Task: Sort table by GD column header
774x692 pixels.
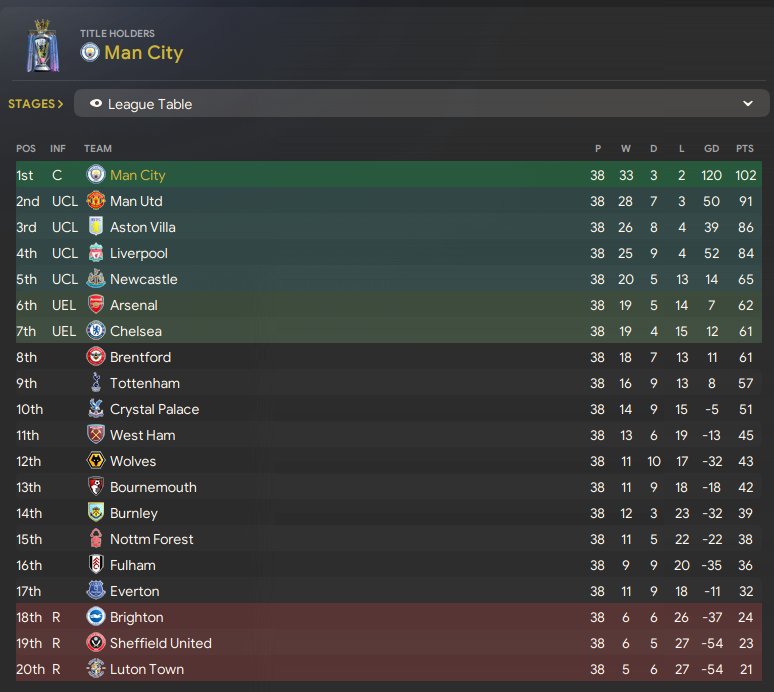Action: (711, 149)
